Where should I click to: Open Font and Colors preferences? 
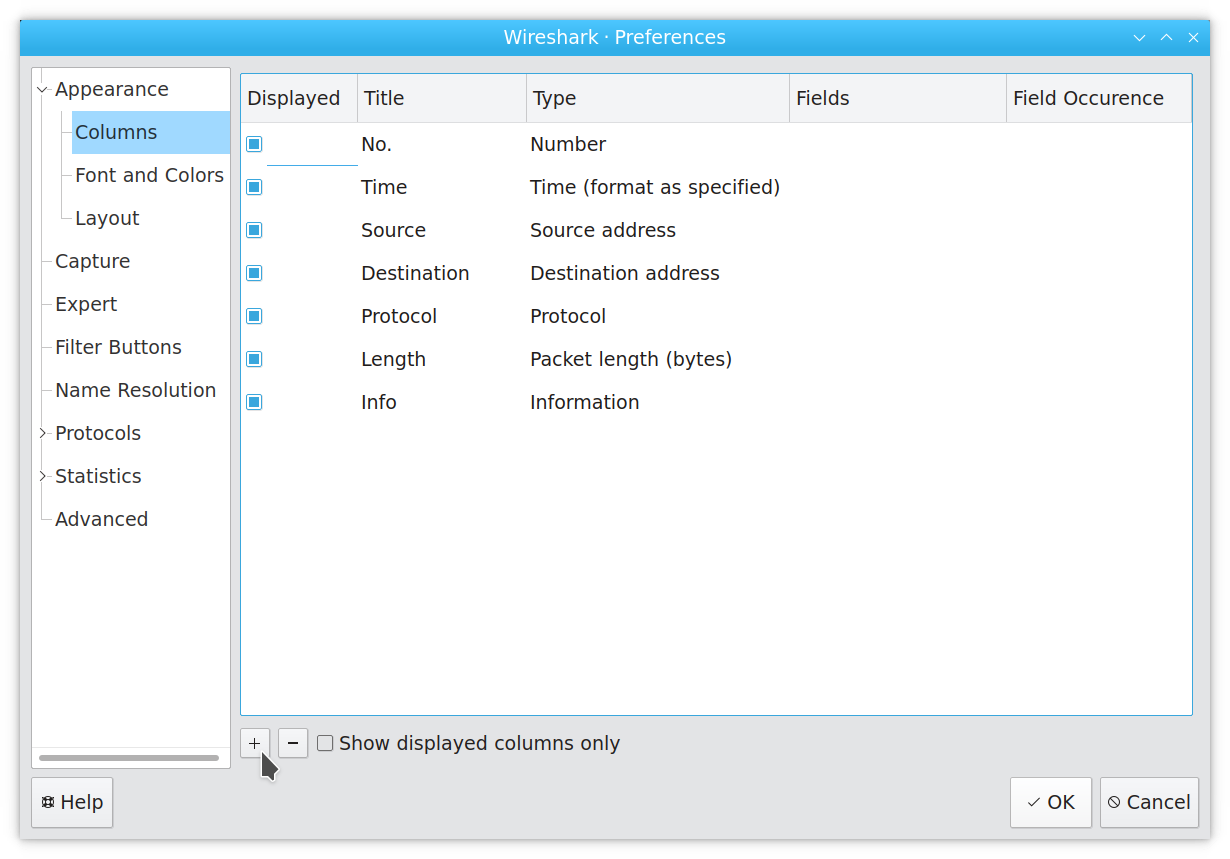[149, 175]
